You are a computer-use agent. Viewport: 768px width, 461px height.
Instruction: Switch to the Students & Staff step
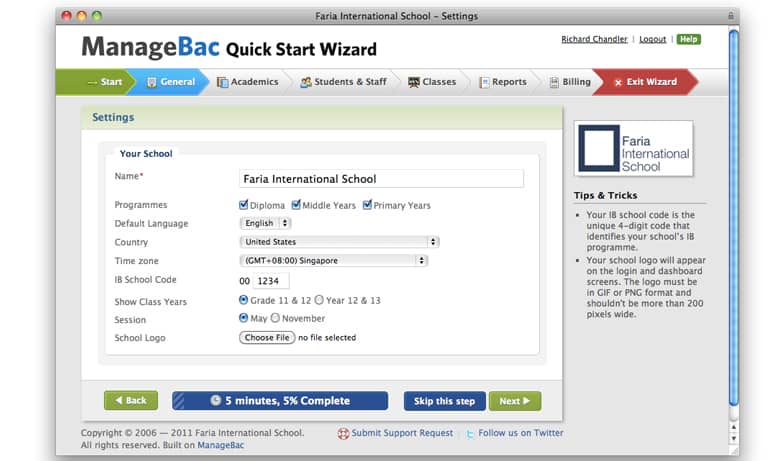(343, 82)
